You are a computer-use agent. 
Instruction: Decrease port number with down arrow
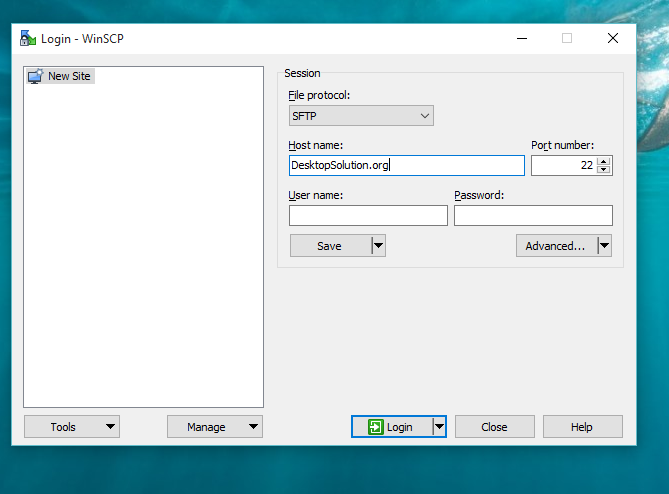point(603,169)
